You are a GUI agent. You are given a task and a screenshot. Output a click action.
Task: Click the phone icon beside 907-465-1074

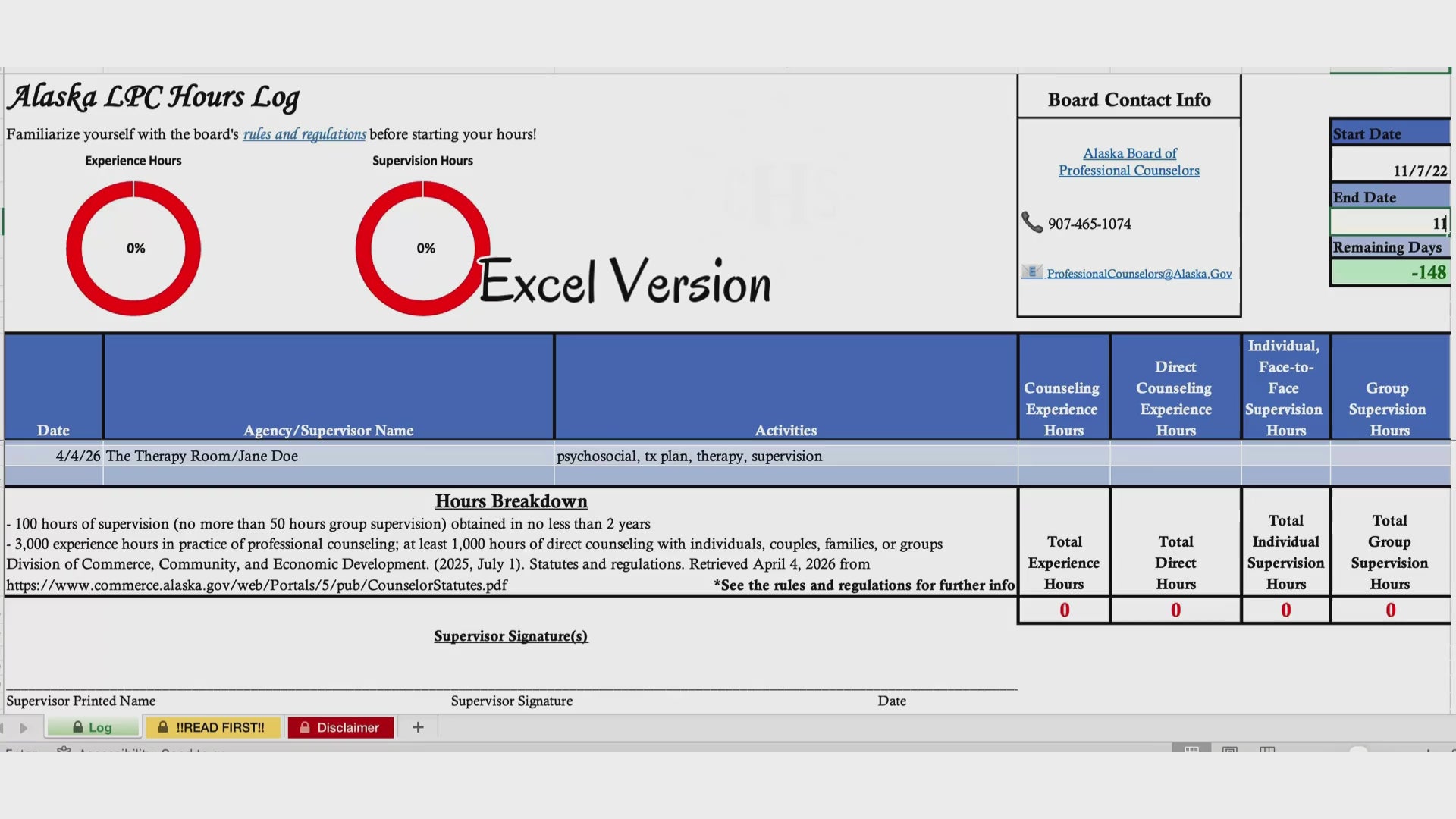[1032, 223]
